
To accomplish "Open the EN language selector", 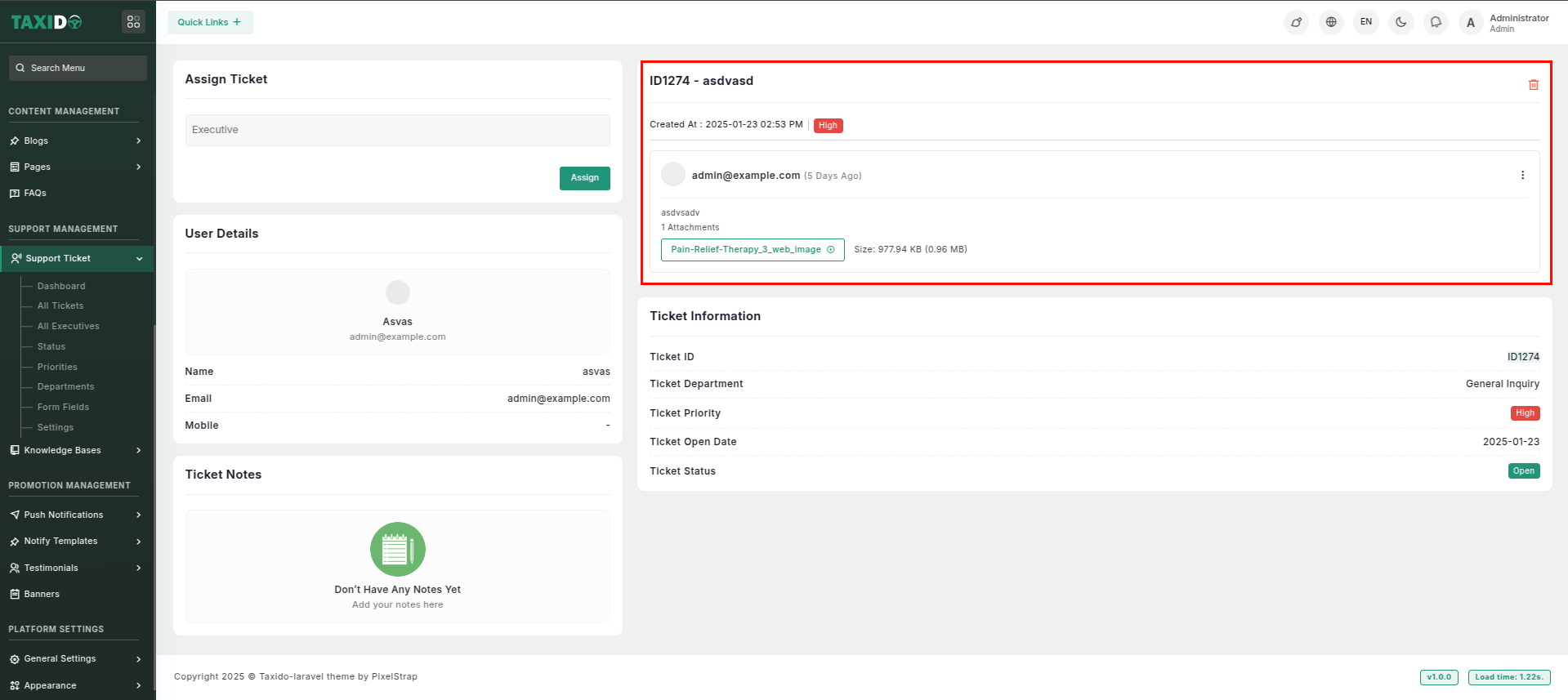I will 1366,22.
